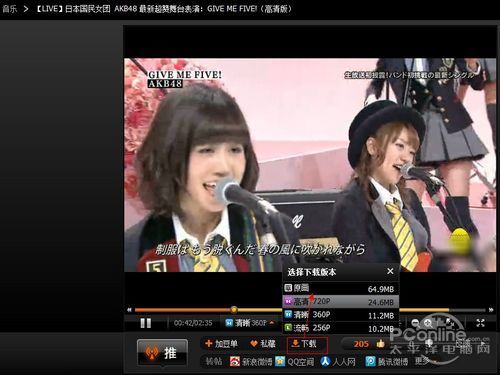500x375 pixels.
Task: Share to 腾讯微博
Action: 387,361
